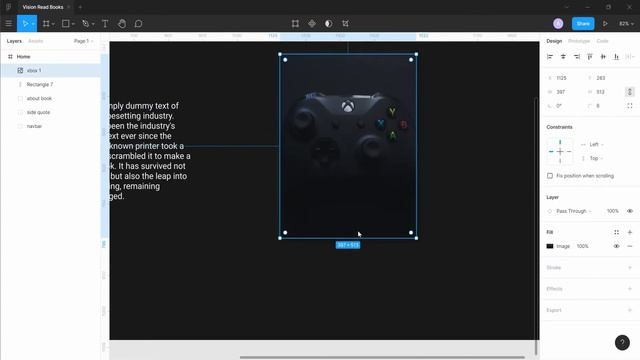
Task: Open vertical constraint Top dropdown
Action: click(x=596, y=158)
